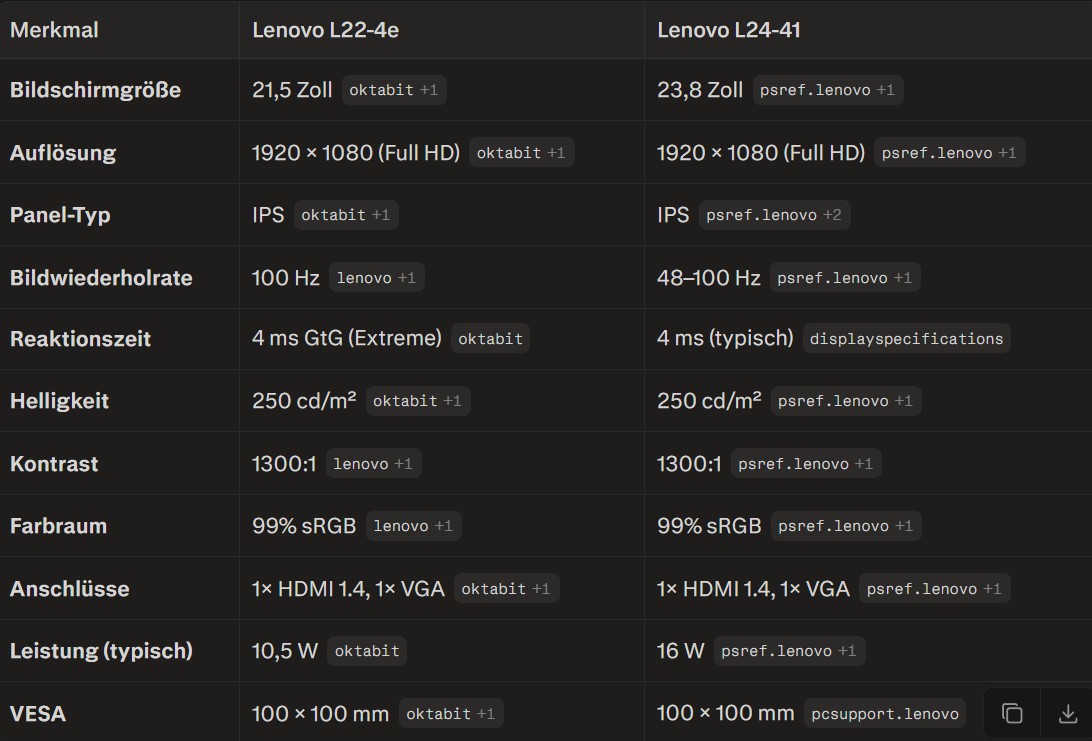Open psref.lenovo chip in Auflösung row
Viewport: 1092px width, 741px height.
coord(949,153)
